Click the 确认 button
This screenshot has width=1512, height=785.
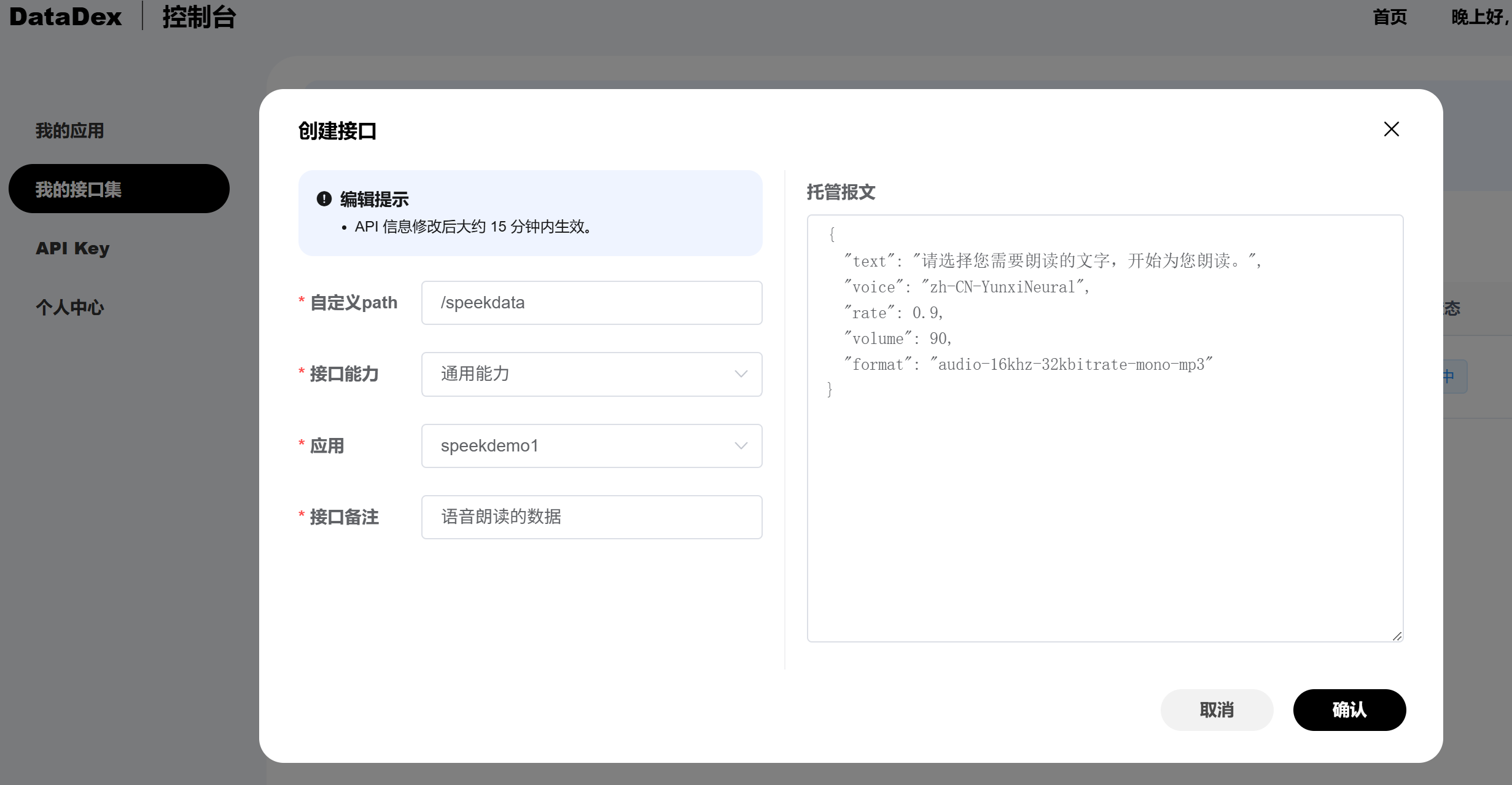(x=1349, y=710)
